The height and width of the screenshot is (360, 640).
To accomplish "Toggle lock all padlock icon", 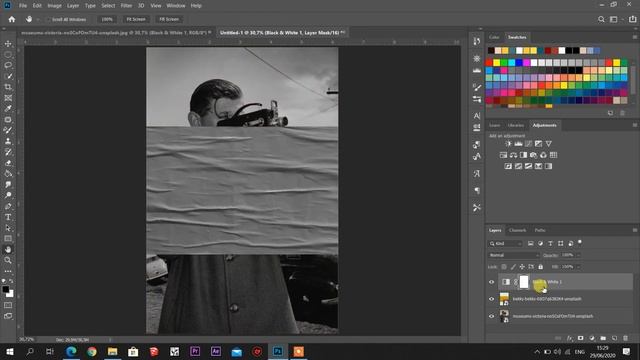I will click(540, 267).
